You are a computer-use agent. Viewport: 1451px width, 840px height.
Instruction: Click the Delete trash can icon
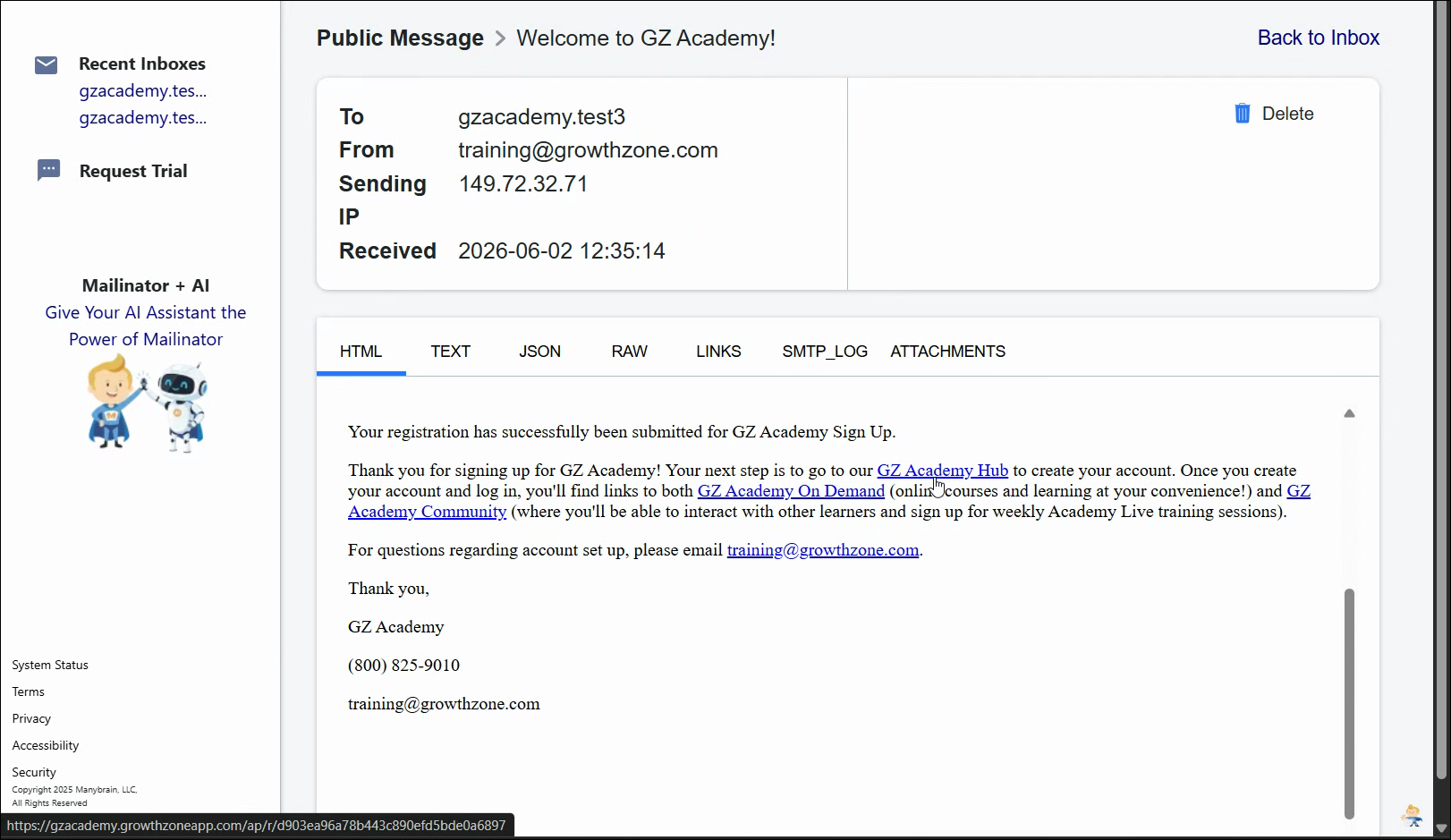point(1243,114)
